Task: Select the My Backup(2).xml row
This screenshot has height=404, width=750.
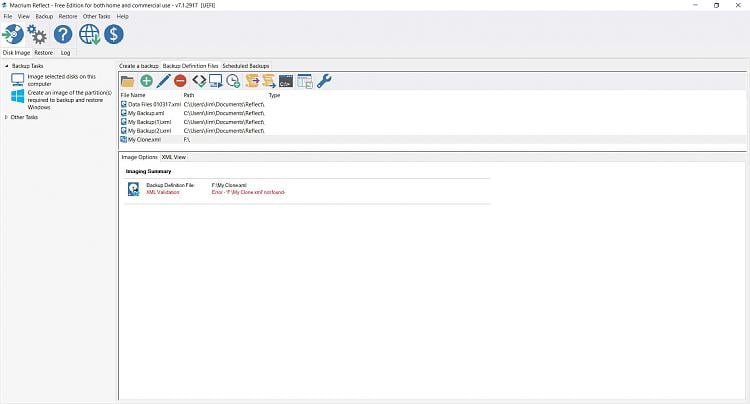Action: [x=433, y=131]
